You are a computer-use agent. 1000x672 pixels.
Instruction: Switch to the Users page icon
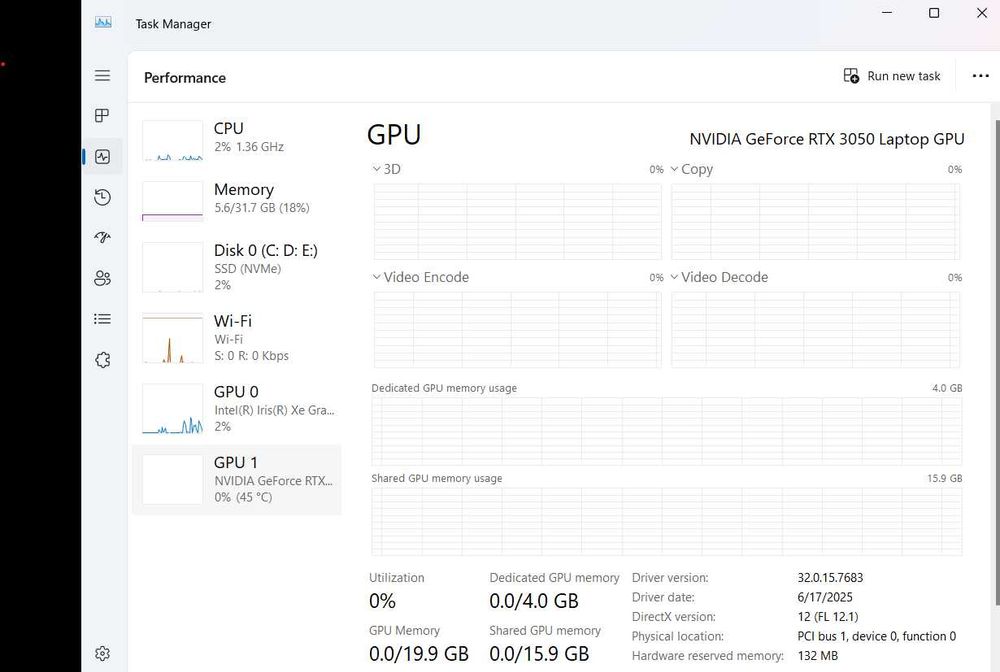click(x=102, y=279)
